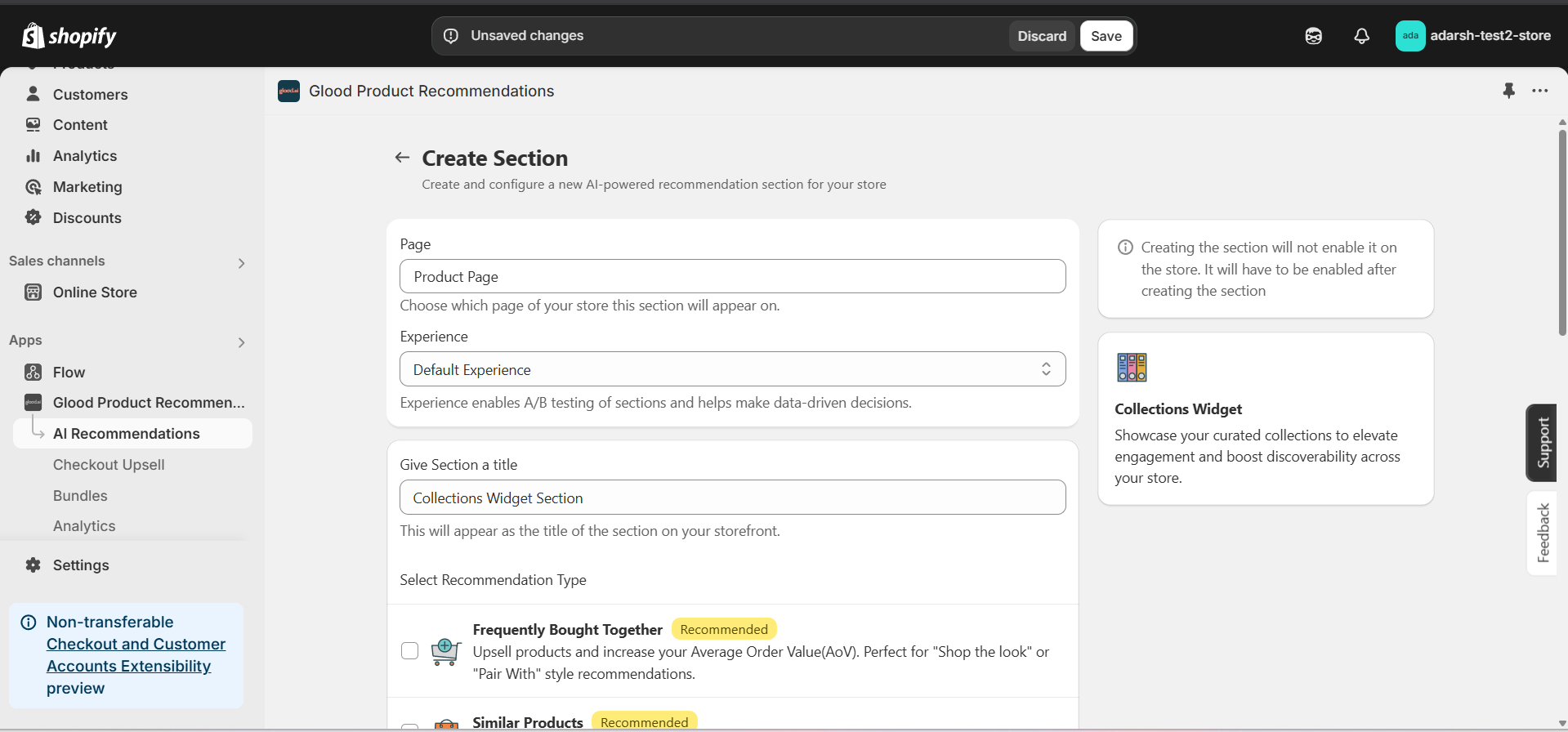The height and width of the screenshot is (732, 1568).
Task: Go to Bundles in the sidebar
Action: (80, 496)
